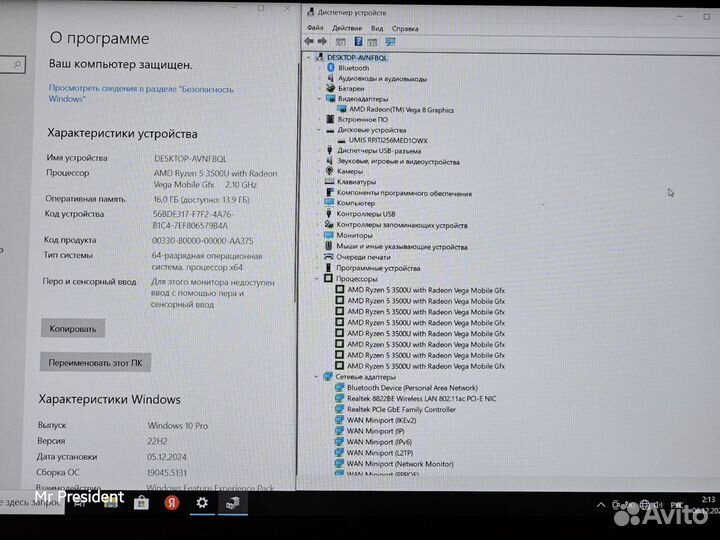Click the taskbar language indicator РУС
Image resolution: width=720 pixels, height=540 pixels.
[x=677, y=505]
